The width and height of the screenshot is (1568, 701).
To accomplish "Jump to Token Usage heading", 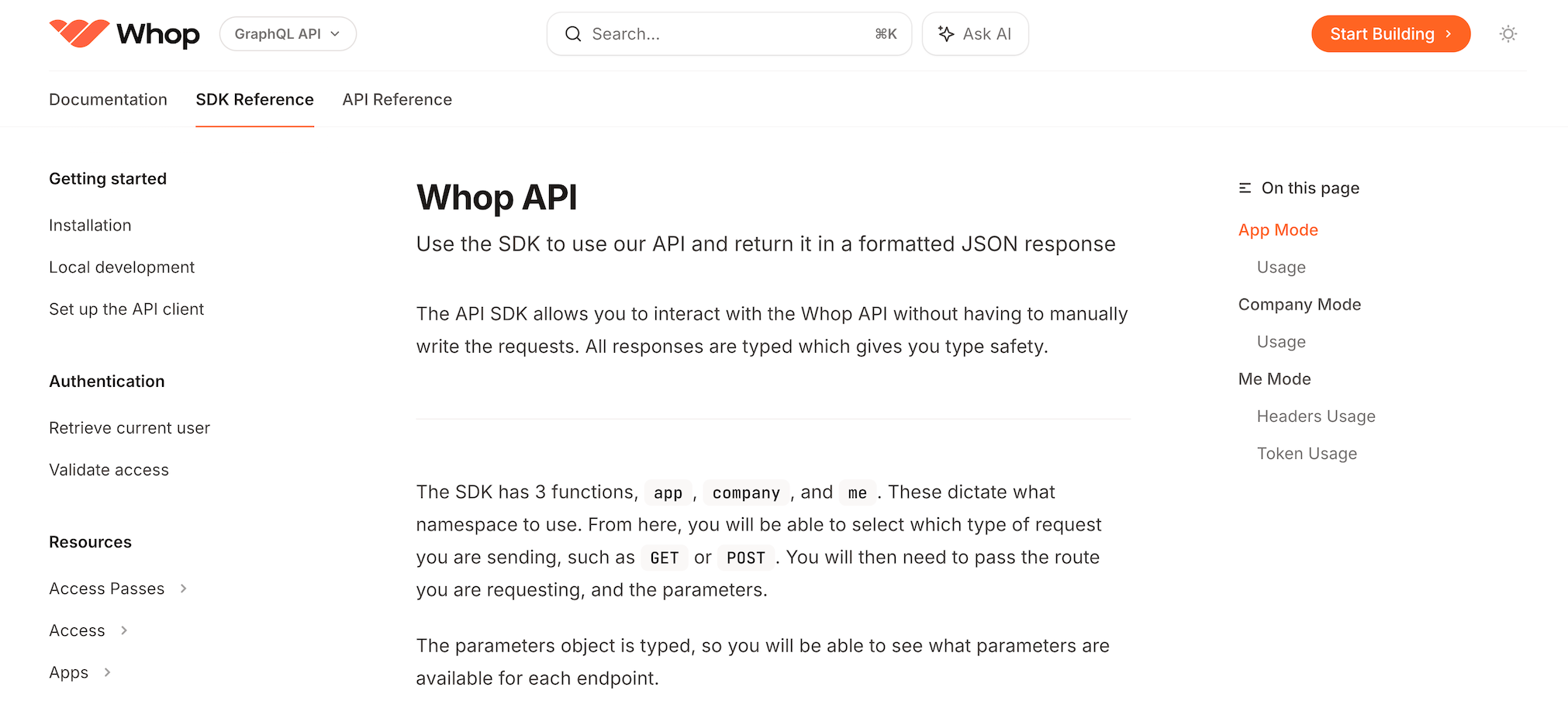I will click(x=1307, y=453).
